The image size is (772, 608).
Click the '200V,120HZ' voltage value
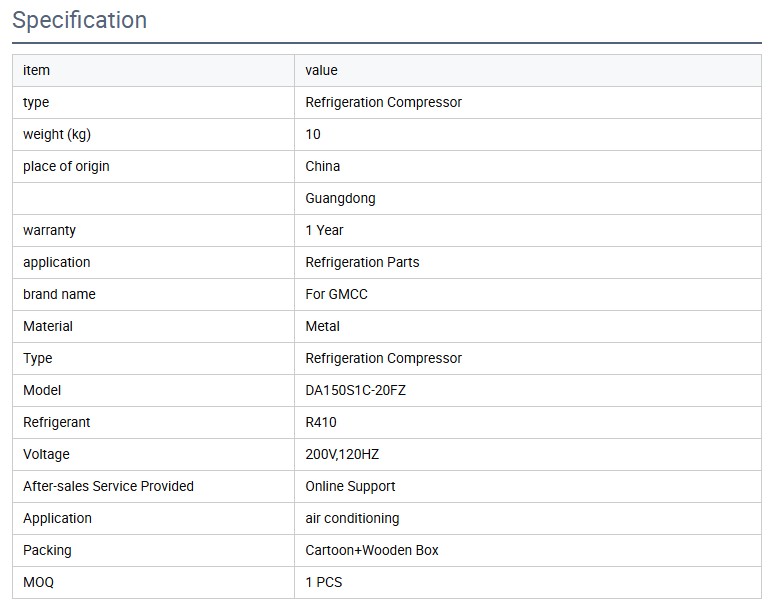pos(342,454)
